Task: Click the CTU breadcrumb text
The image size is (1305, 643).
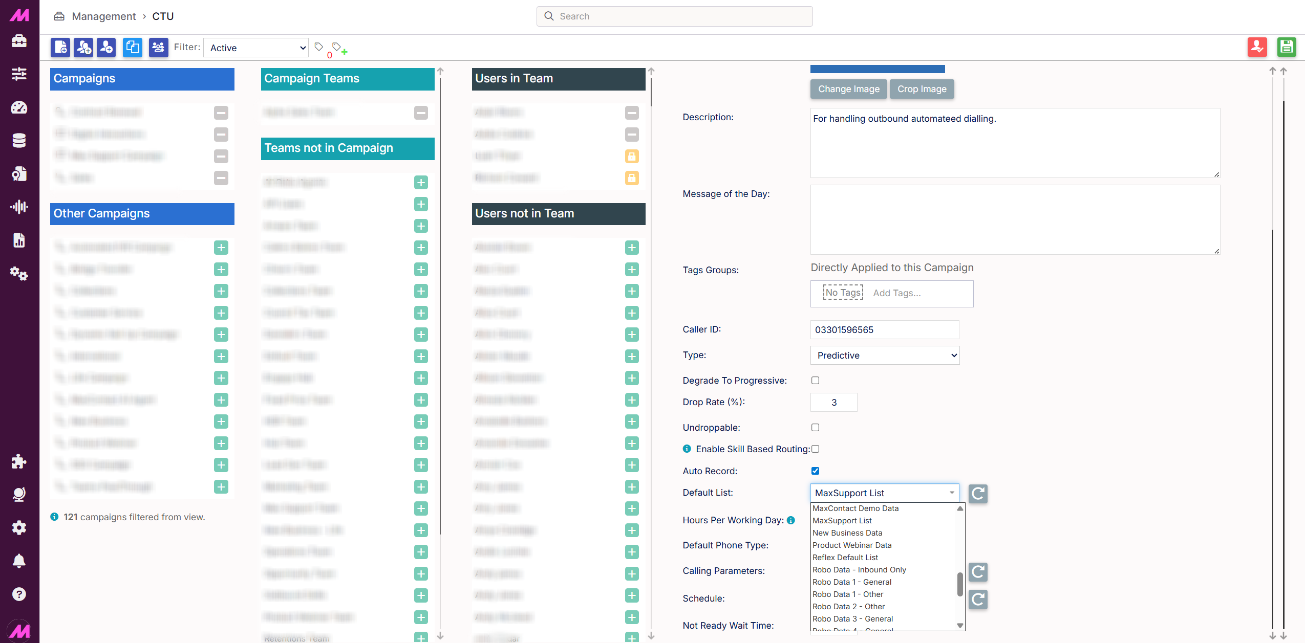Action: pos(163,17)
